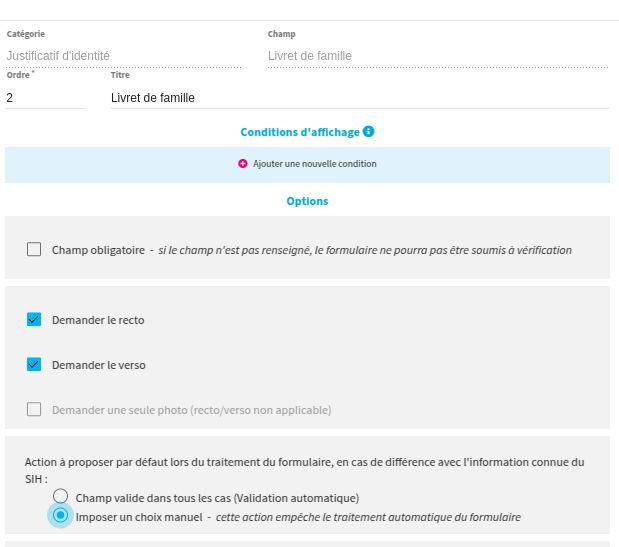This screenshot has height=547, width=619.
Task: Select the 'Imposer un choix manuel' radio button
Action: pyautogui.click(x=61, y=516)
